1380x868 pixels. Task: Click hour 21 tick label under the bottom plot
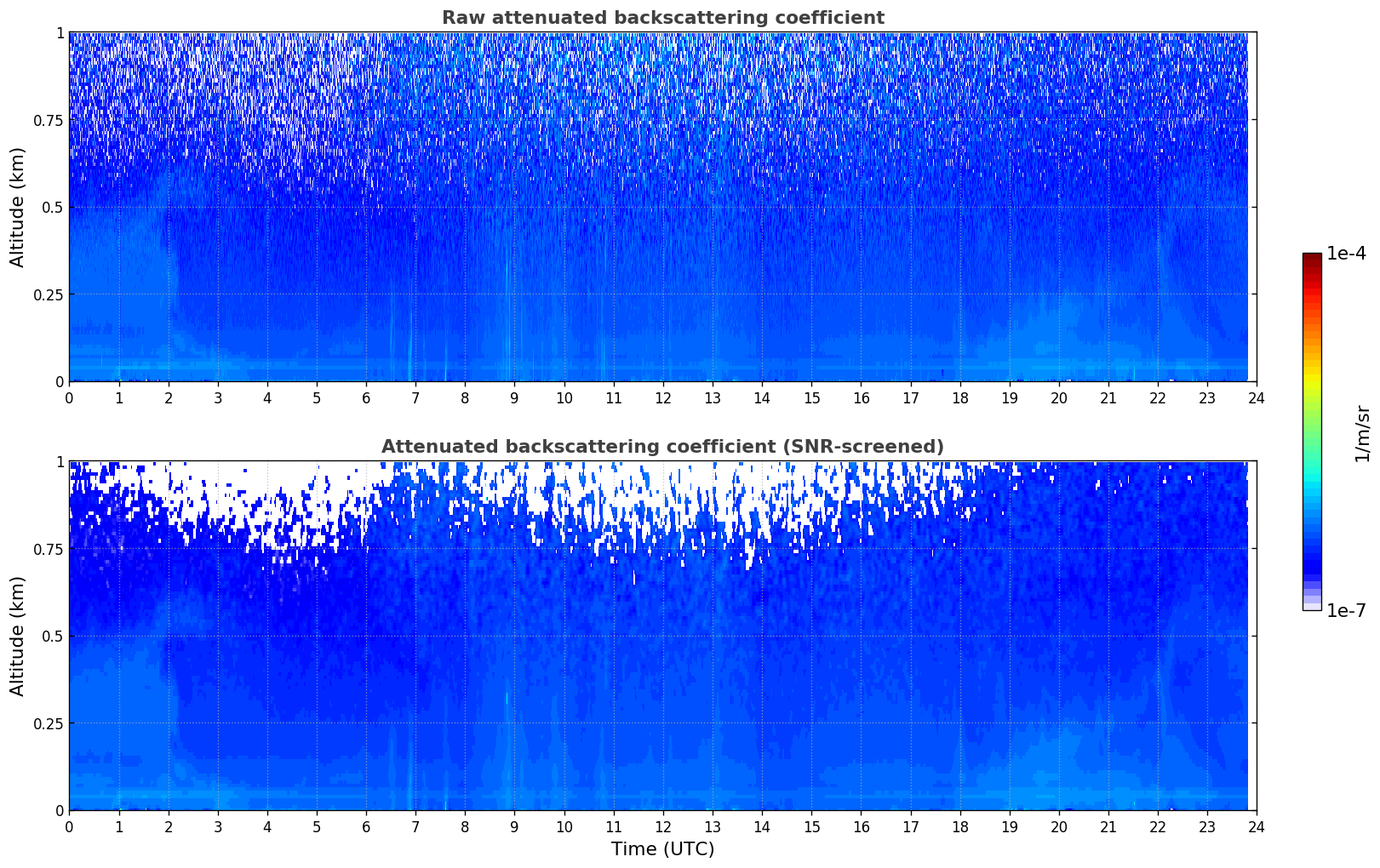click(1108, 826)
